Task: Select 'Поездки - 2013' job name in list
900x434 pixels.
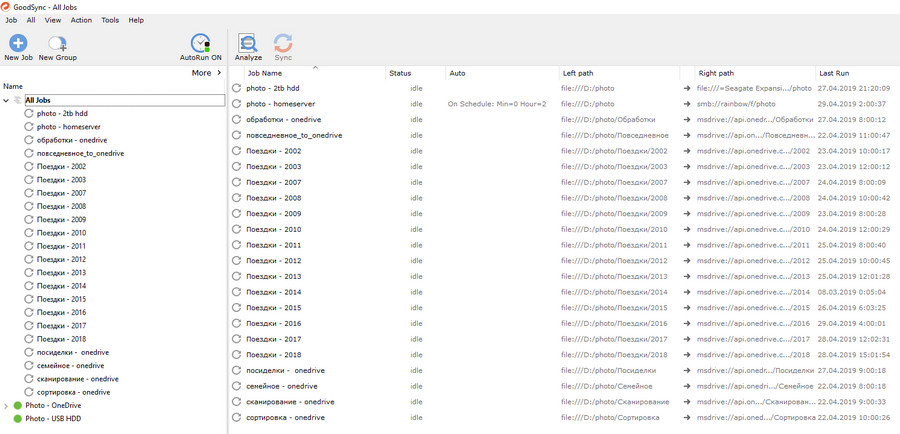Action: 274,277
